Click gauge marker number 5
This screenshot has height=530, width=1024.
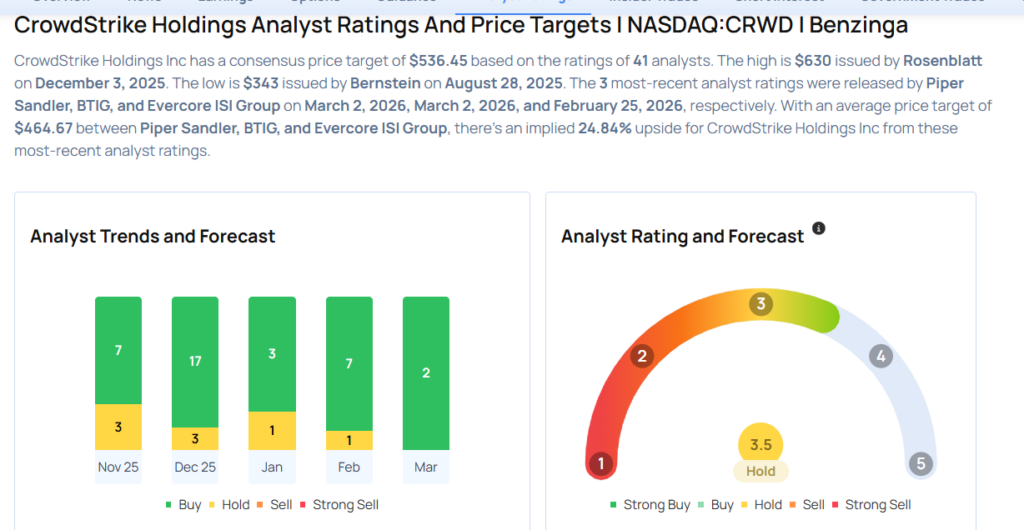click(920, 464)
